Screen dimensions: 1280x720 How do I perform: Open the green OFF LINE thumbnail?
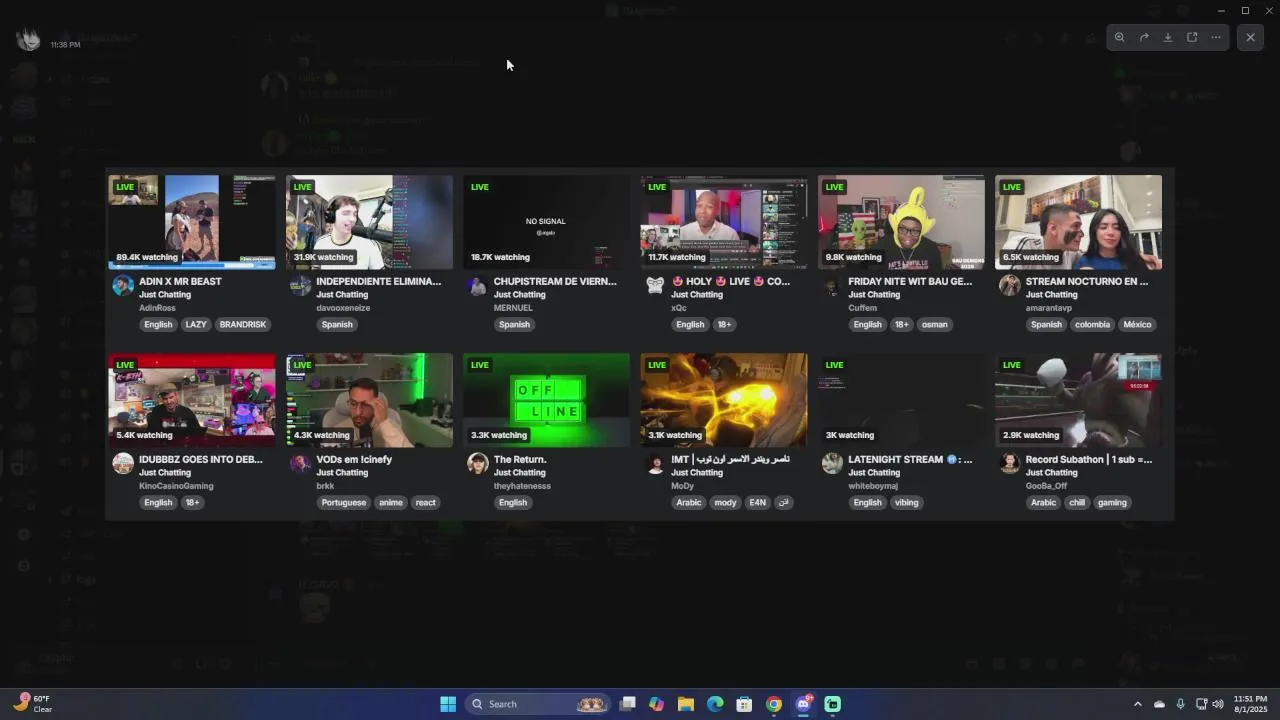(x=546, y=400)
